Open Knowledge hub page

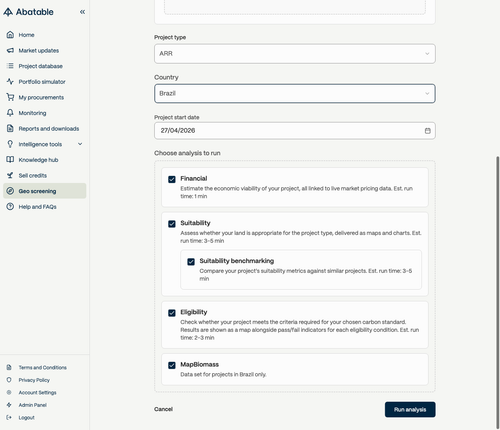pos(45,160)
